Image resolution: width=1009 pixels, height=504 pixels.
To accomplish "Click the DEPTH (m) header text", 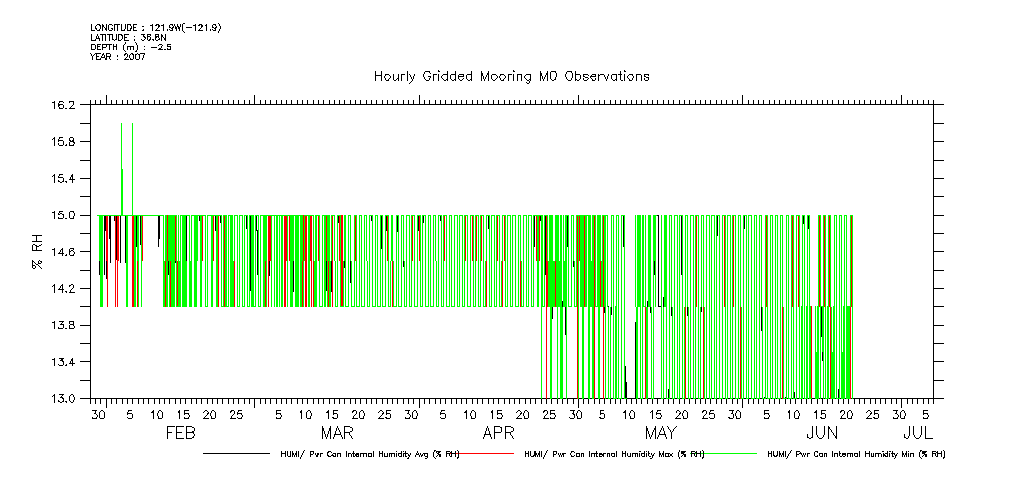I will 131,47.
